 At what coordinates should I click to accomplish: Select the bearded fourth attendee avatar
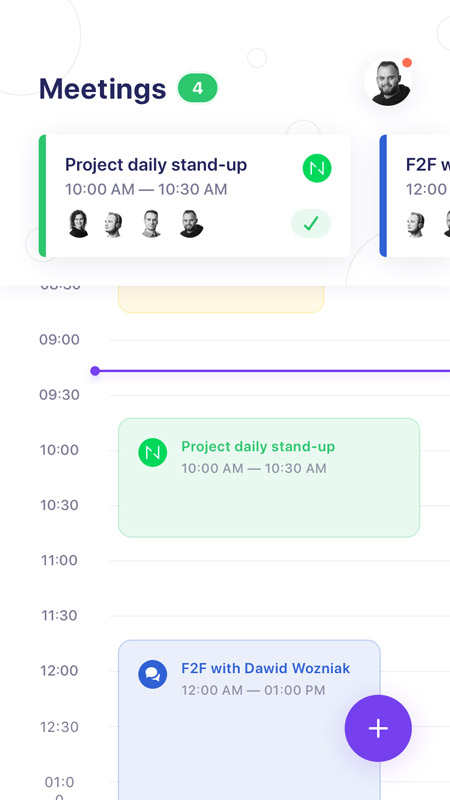coord(191,223)
